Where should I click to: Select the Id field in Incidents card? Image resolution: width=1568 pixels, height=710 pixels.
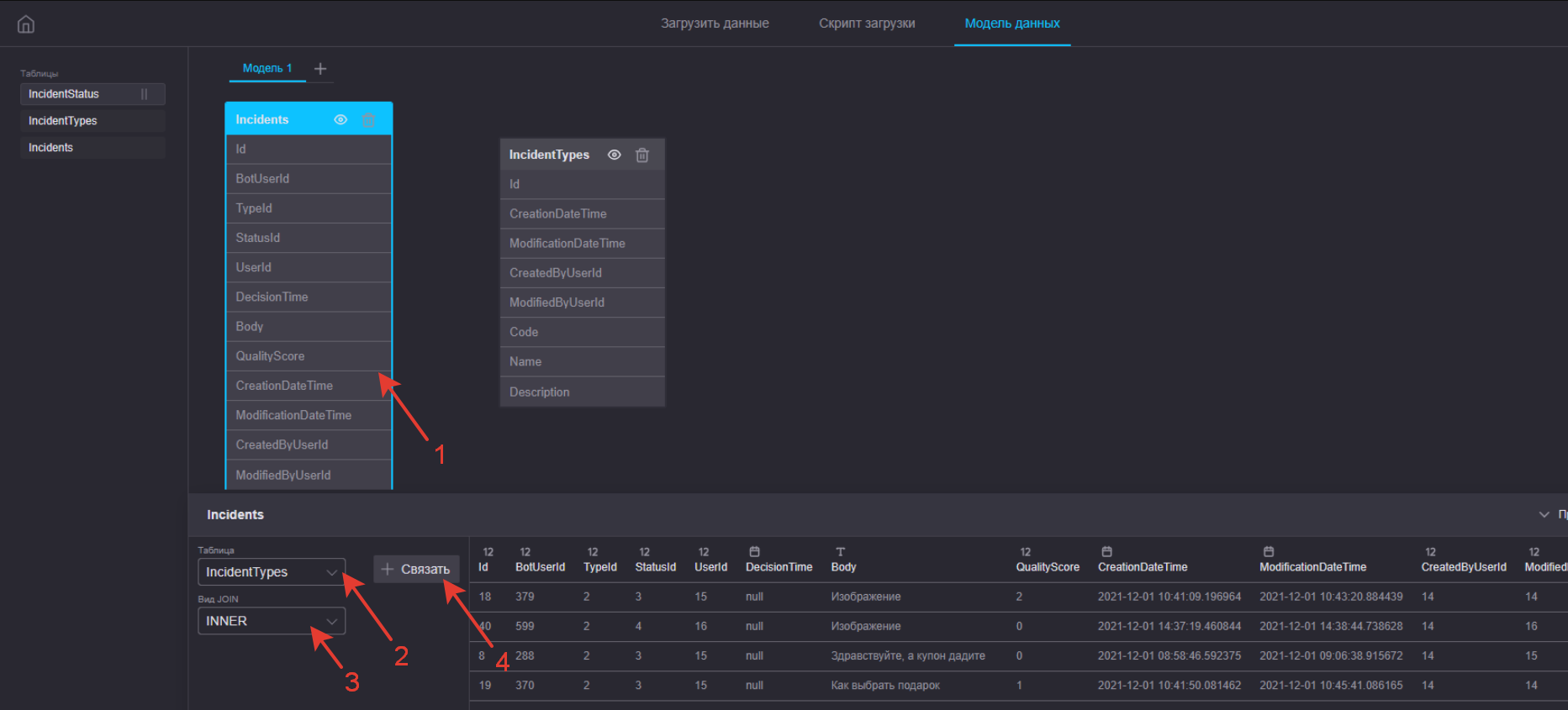[309, 150]
